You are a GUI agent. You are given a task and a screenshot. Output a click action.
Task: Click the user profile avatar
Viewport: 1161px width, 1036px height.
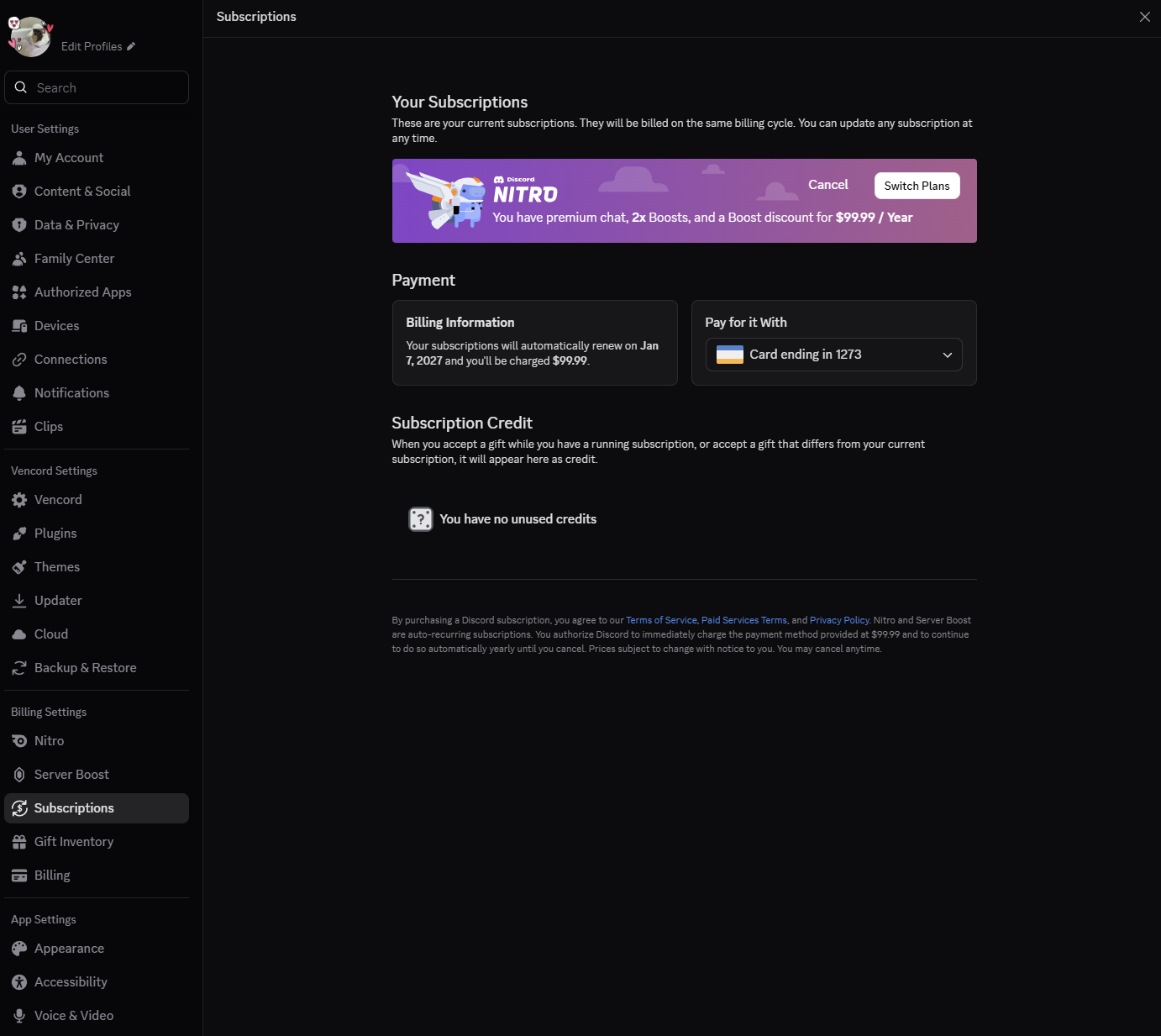(31, 38)
